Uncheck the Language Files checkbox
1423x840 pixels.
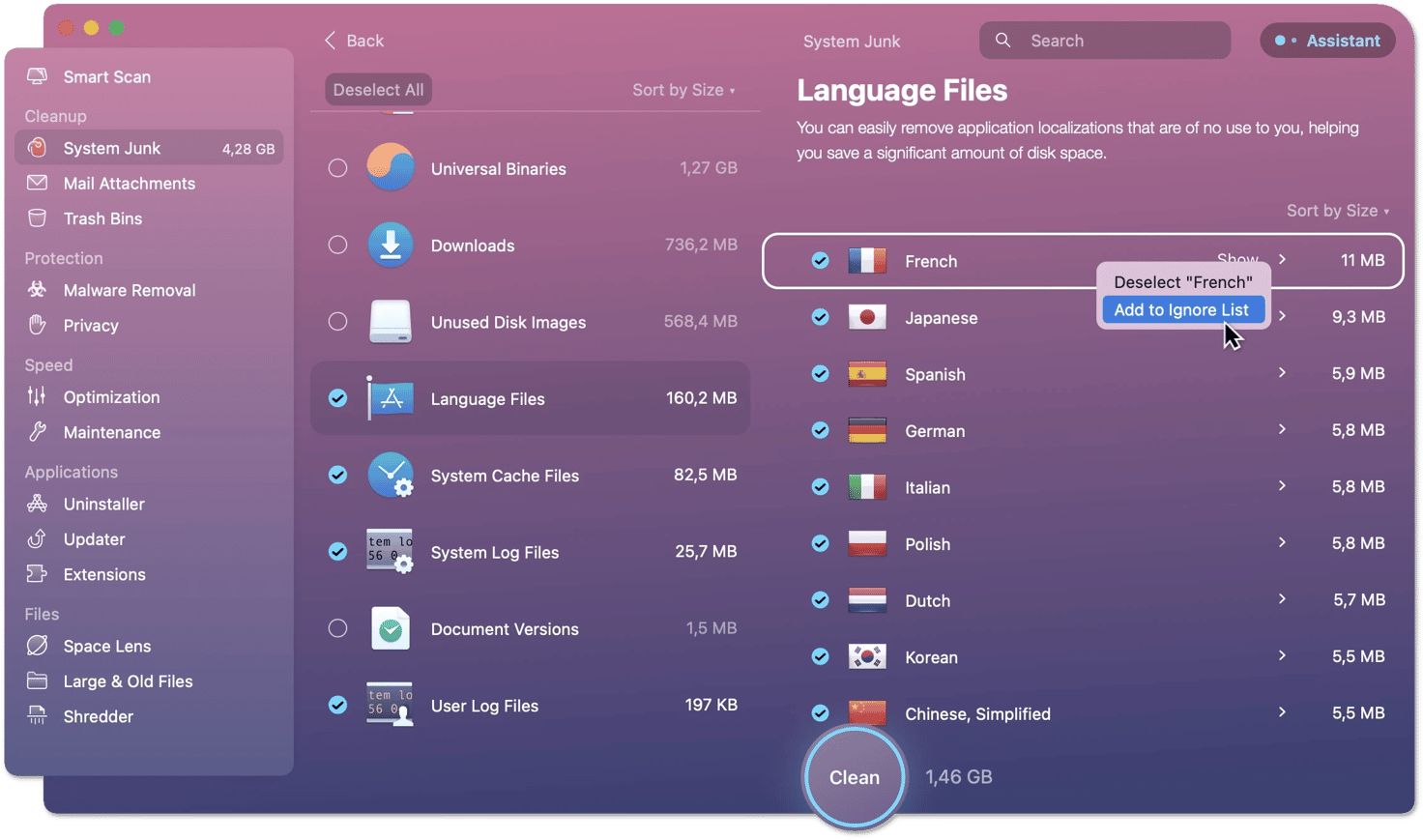[337, 398]
